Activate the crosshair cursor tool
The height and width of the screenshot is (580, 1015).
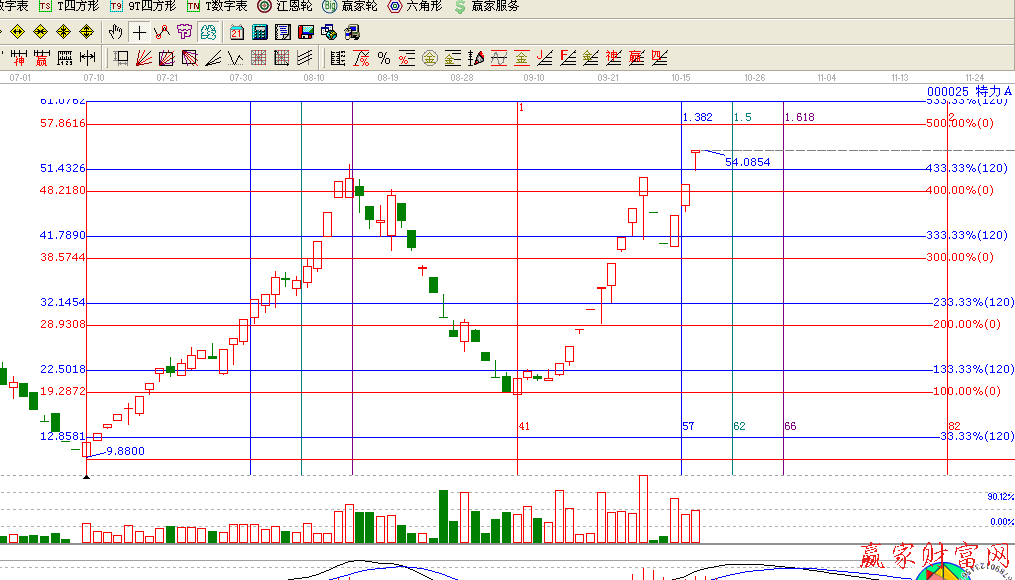[x=139, y=33]
